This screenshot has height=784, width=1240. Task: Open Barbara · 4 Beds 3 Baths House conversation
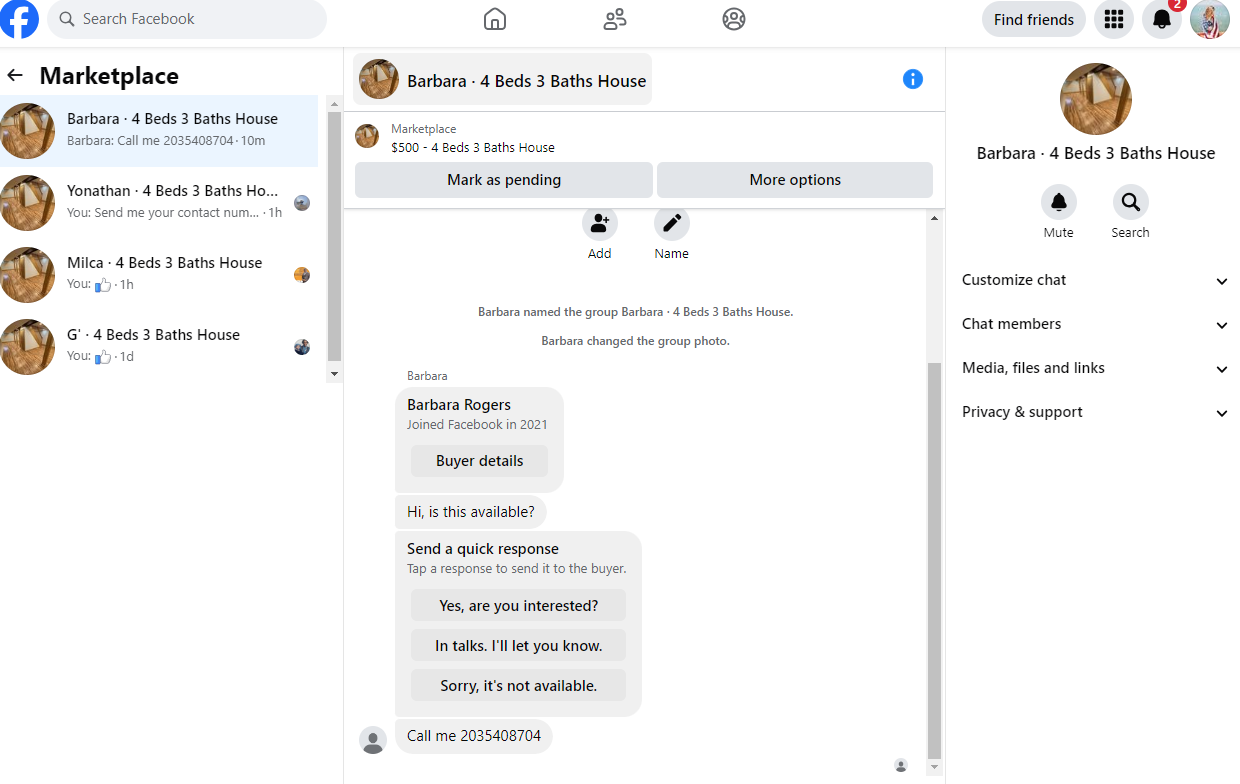[x=159, y=131]
